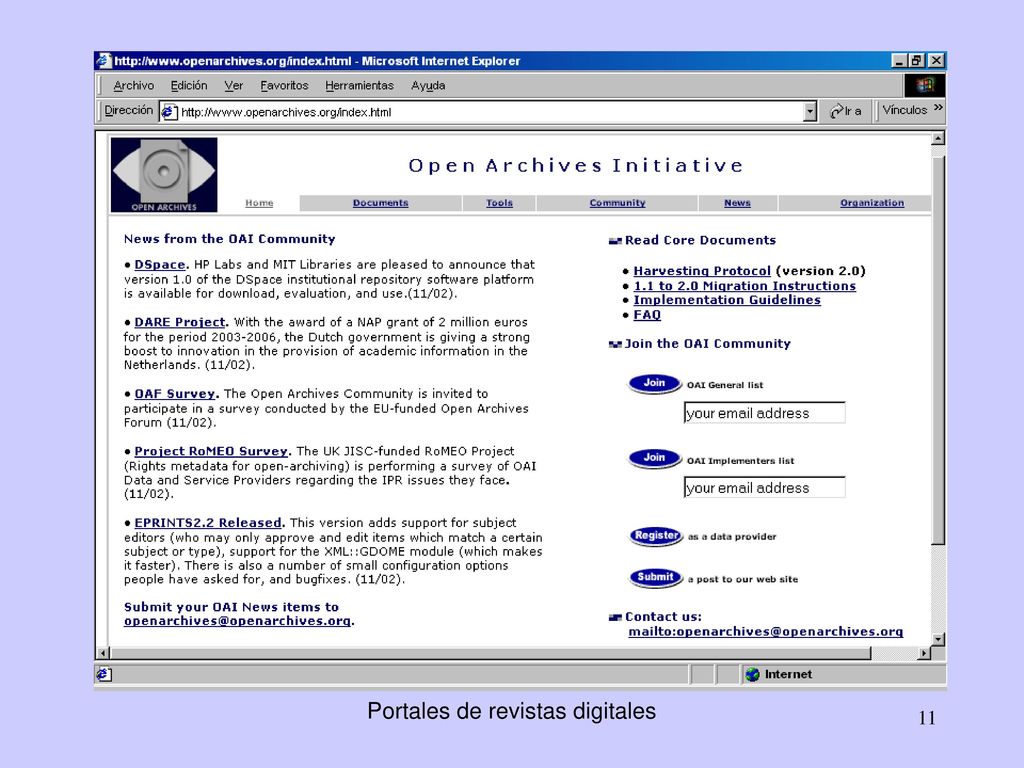Click the Internet Explorer title bar icon
Screen dimensions: 1024x768
pyautogui.click(x=104, y=61)
